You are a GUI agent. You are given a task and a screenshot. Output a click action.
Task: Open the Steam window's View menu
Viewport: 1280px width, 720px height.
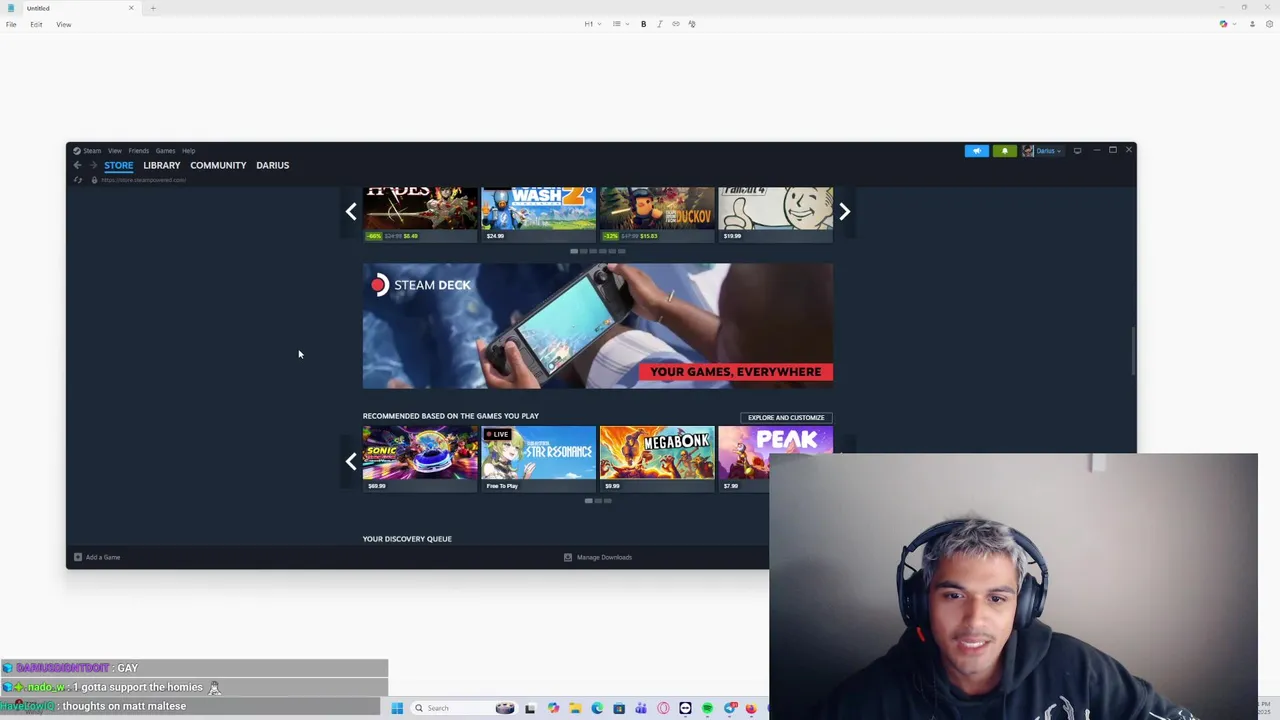coord(115,151)
